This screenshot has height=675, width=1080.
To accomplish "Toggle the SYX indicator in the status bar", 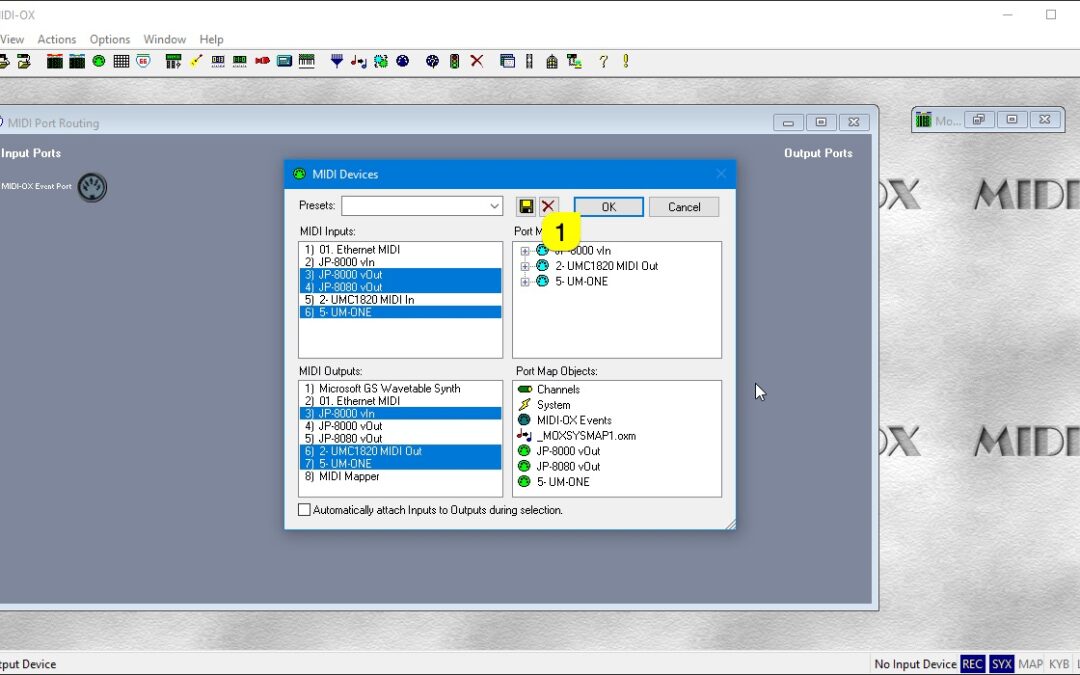I will [1001, 663].
